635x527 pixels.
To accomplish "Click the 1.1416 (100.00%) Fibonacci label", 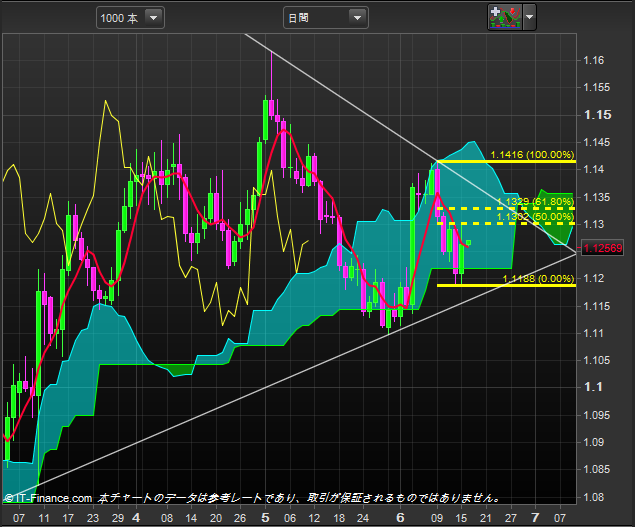I will [x=532, y=154].
